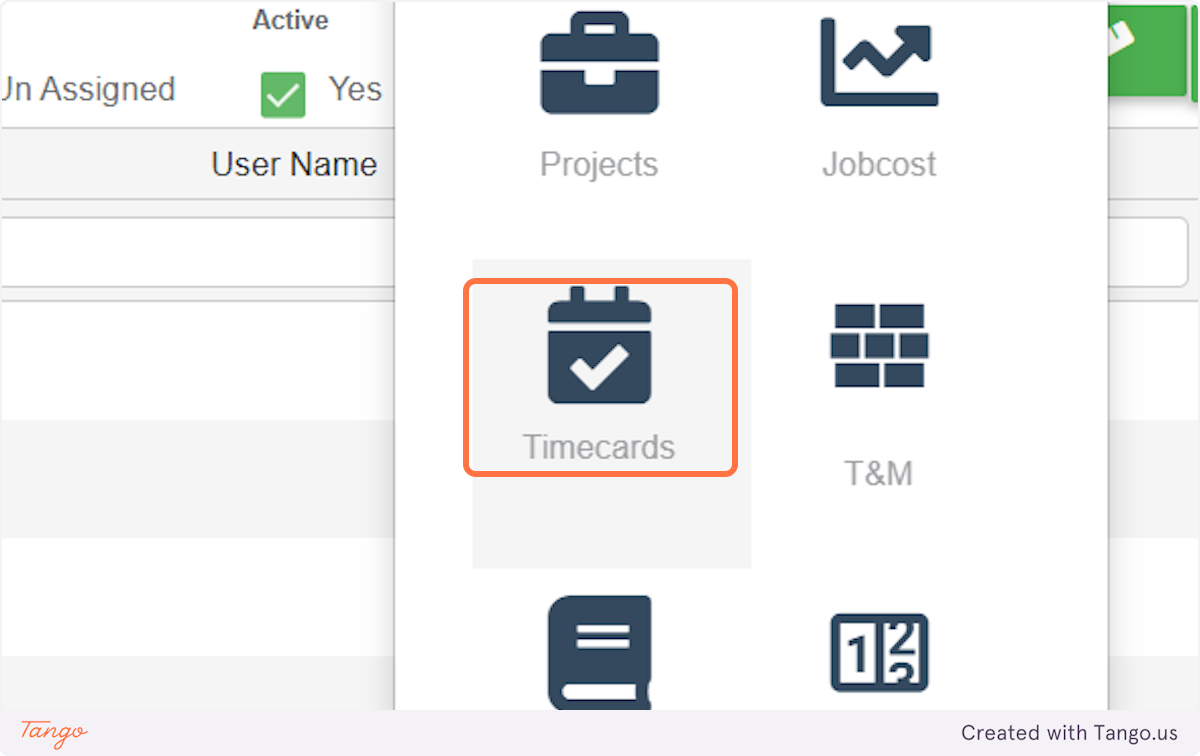Select the Timecards menu label
Image resolution: width=1200 pixels, height=756 pixels.
(599, 447)
